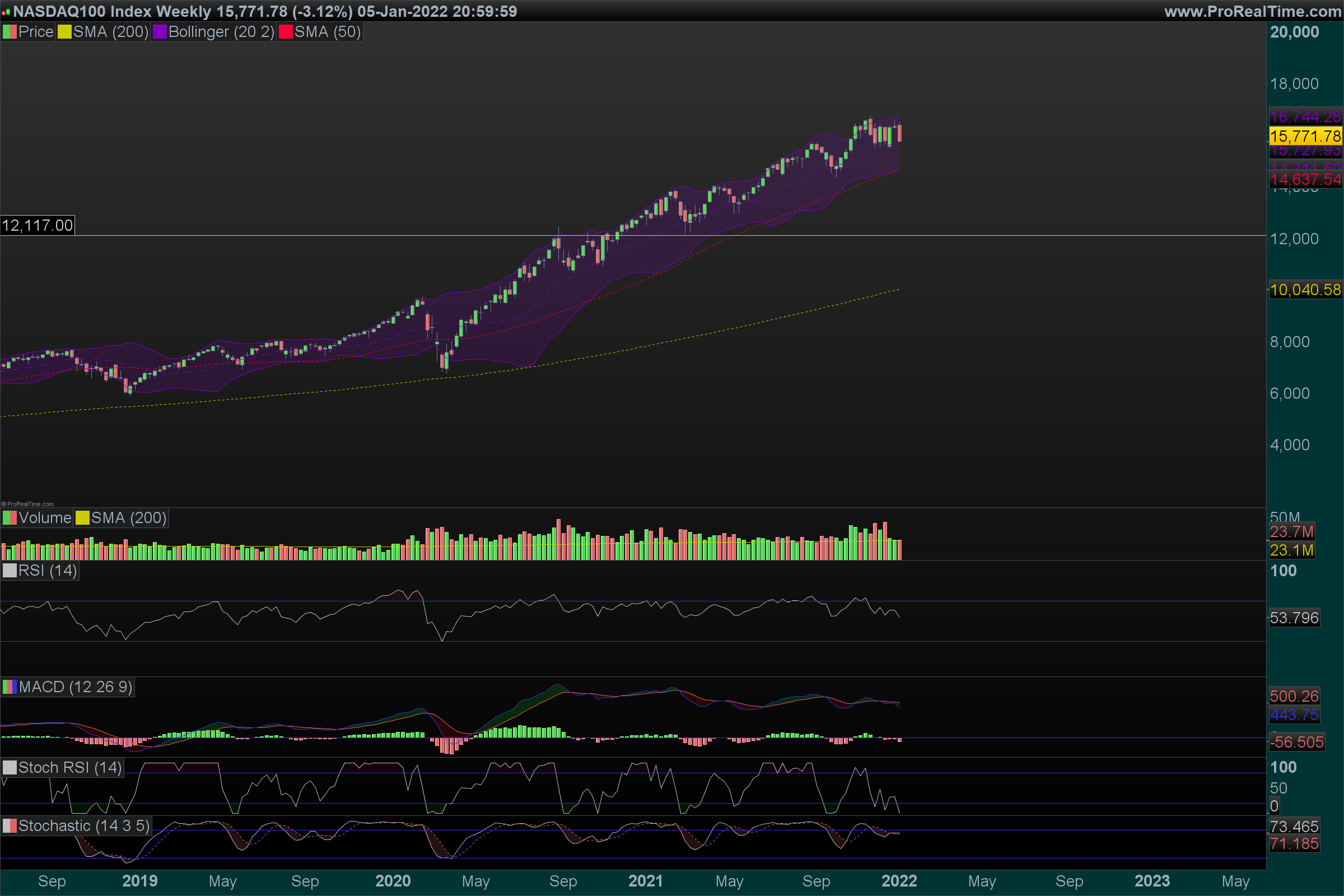The image size is (1344, 896).
Task: Open the www.ProRealTime.com link
Action: [x=1252, y=11]
